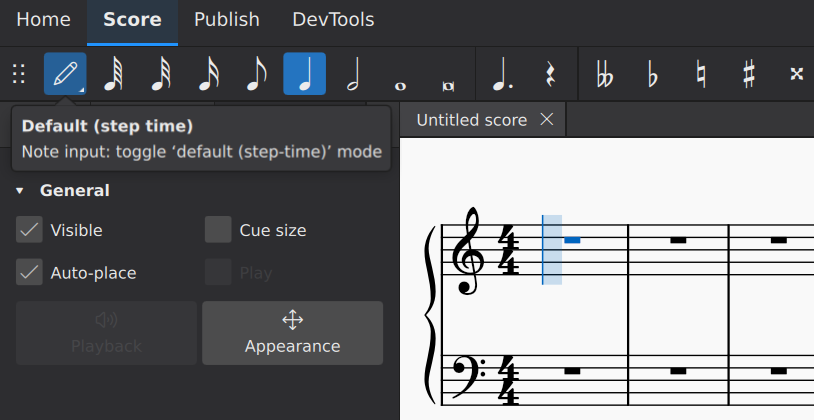This screenshot has height=420, width=814.
Task: Toggle the note input pencil tool
Action: (65, 74)
